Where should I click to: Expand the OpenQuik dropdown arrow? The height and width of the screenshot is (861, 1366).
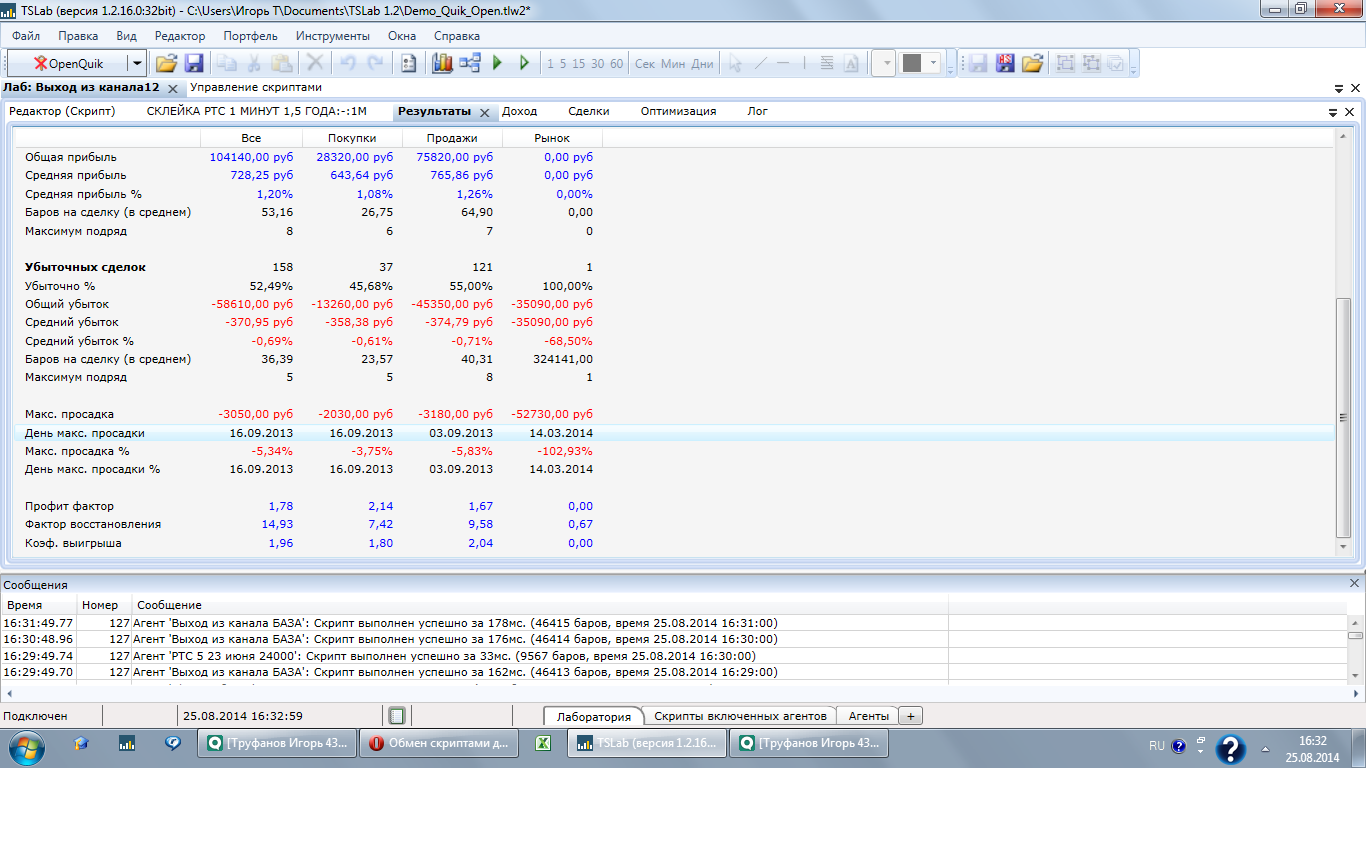137,63
